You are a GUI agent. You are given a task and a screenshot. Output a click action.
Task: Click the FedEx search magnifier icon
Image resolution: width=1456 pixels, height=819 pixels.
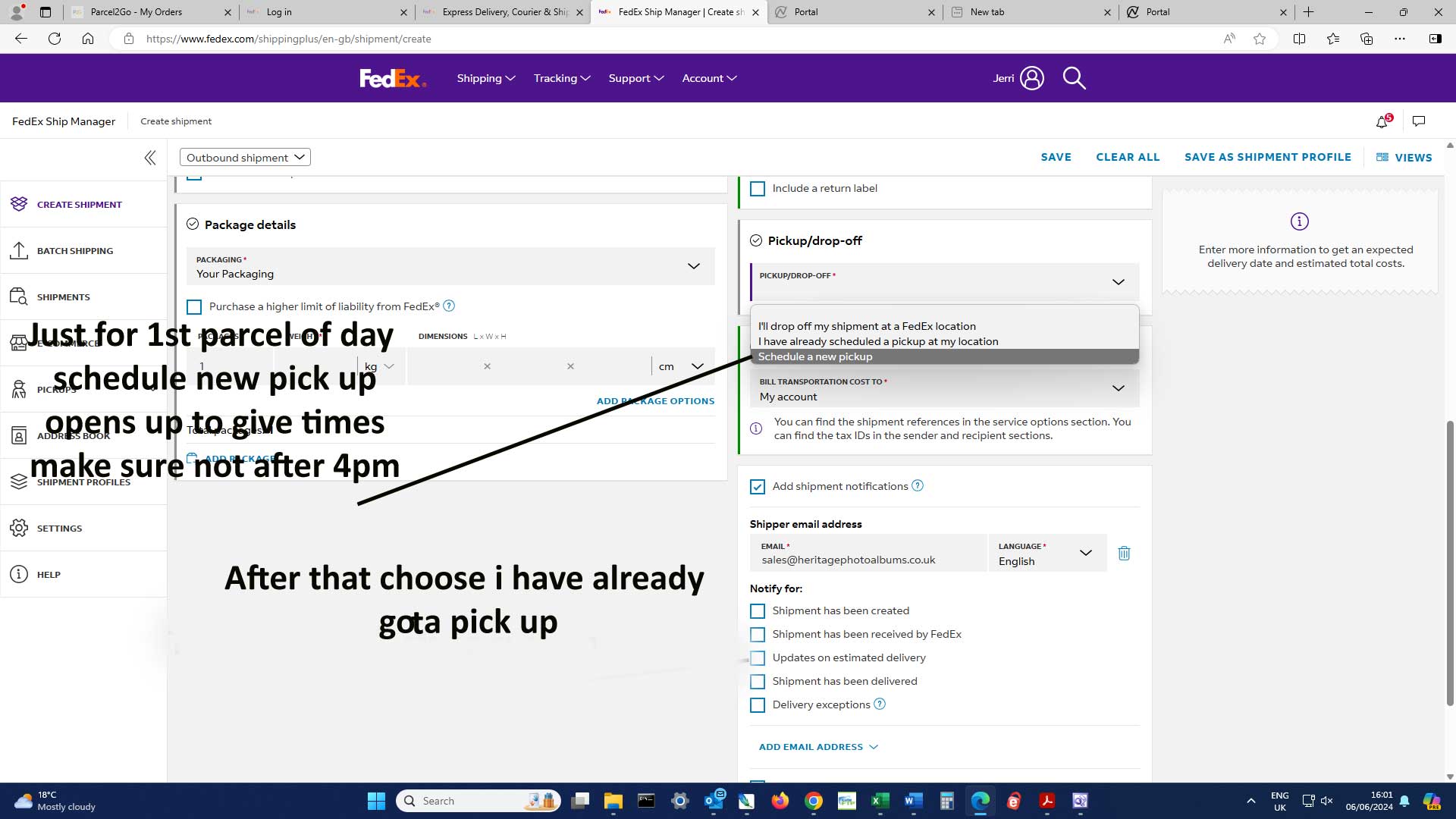(1074, 78)
